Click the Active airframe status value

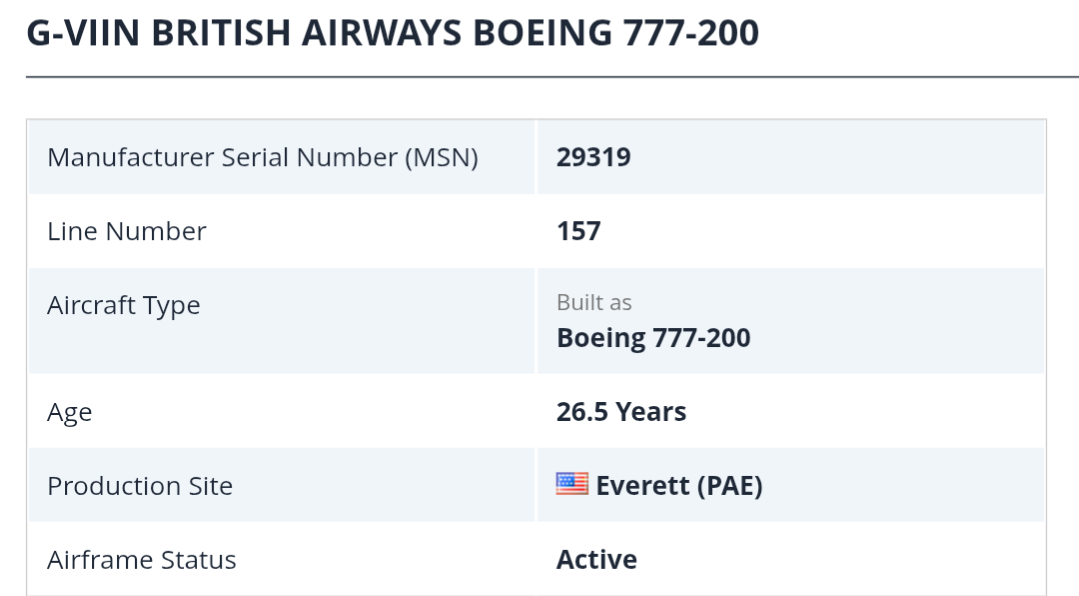(x=596, y=559)
